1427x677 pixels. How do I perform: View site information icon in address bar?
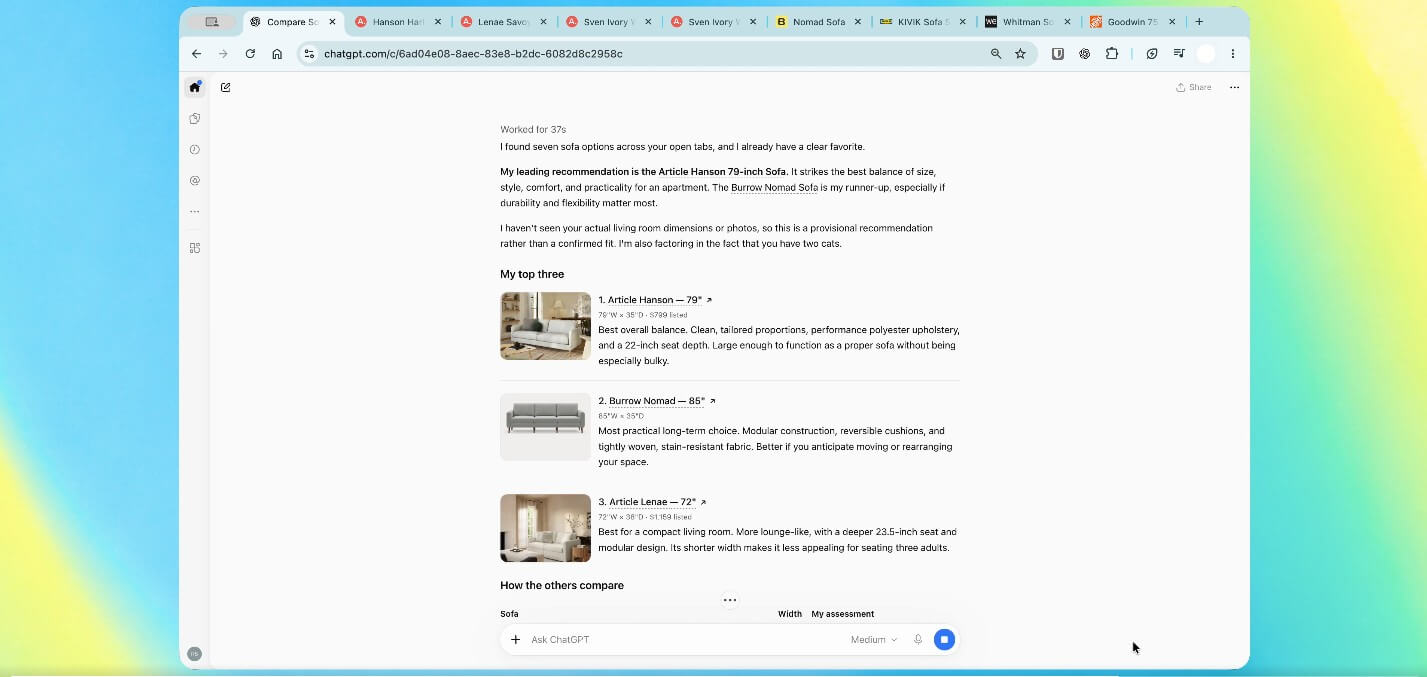[x=309, y=54]
